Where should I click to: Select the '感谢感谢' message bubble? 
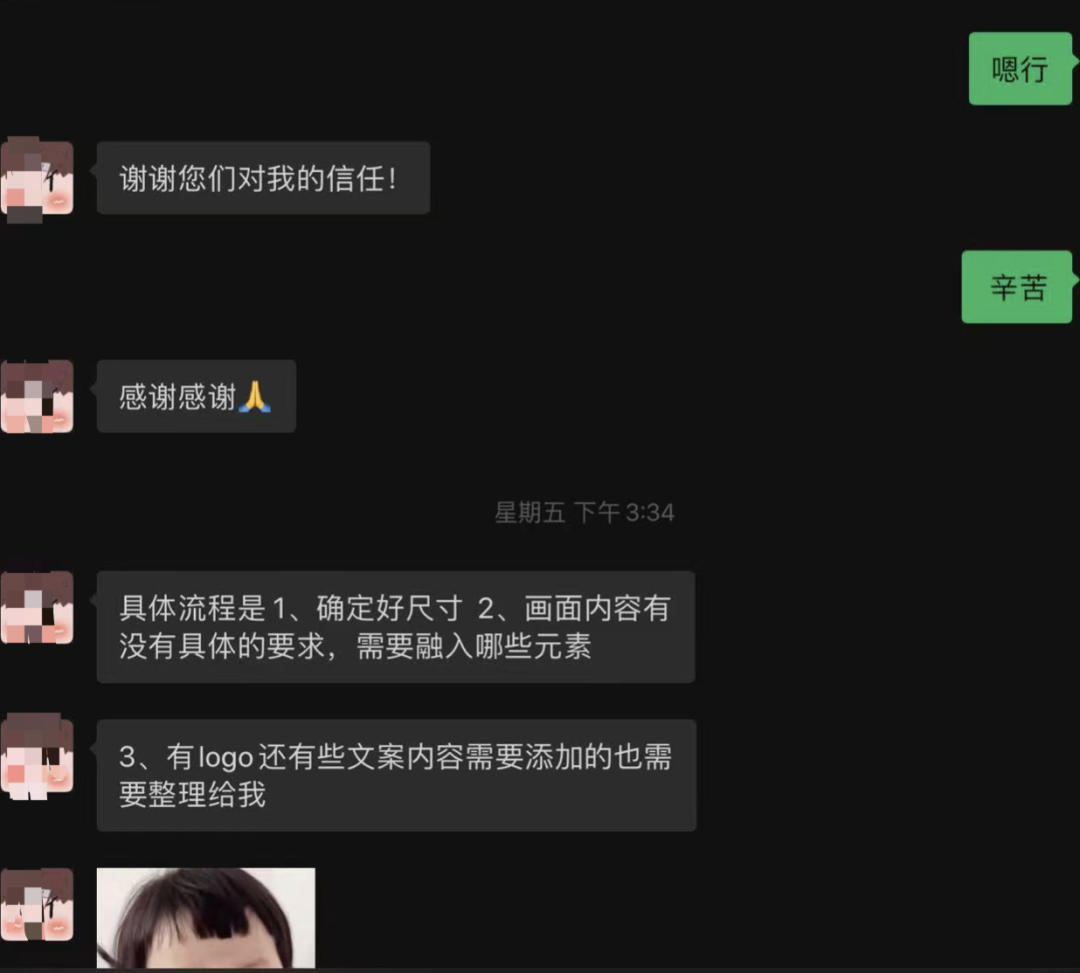pyautogui.click(x=196, y=397)
